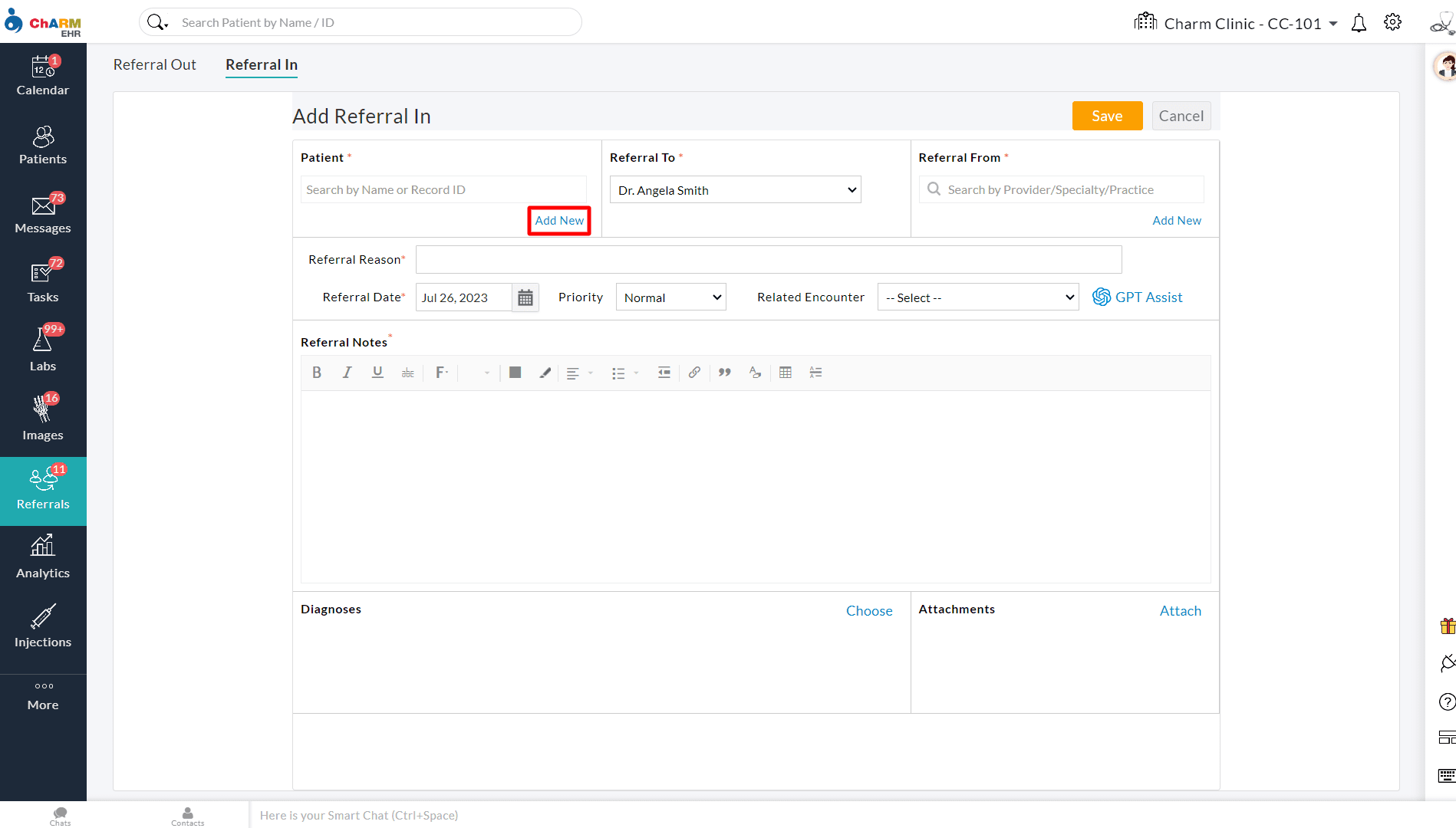Click Choose to add Diagnoses
This screenshot has height=828, width=1456.
coord(869,610)
